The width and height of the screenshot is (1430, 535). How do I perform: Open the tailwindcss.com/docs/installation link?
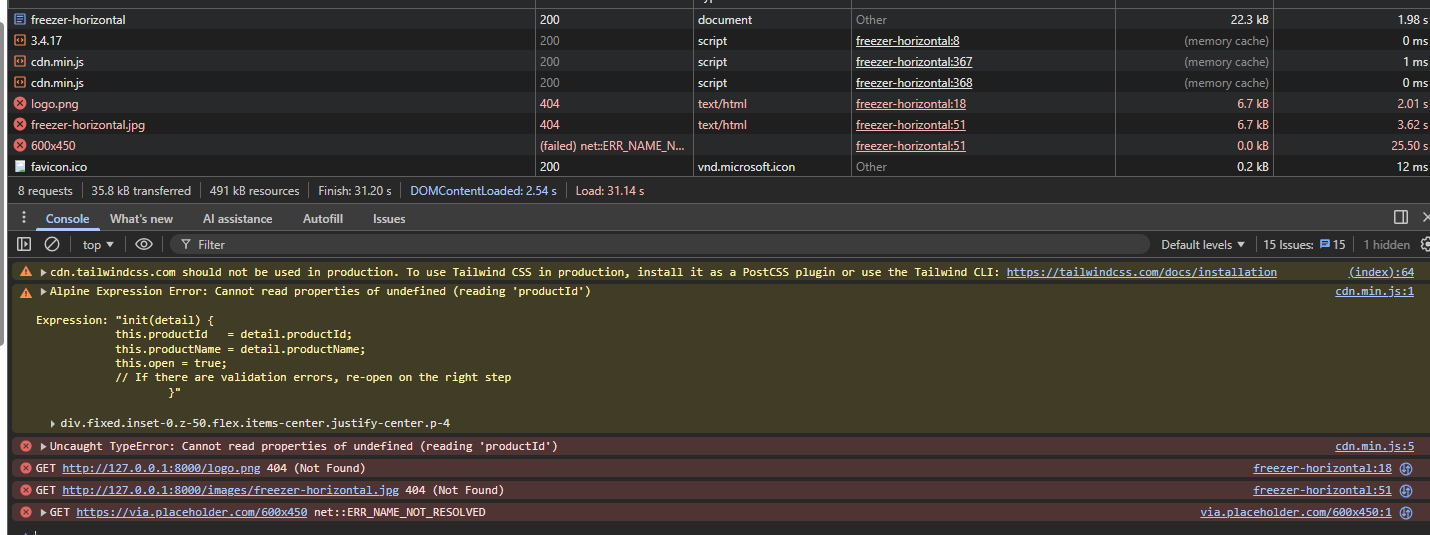click(1141, 272)
